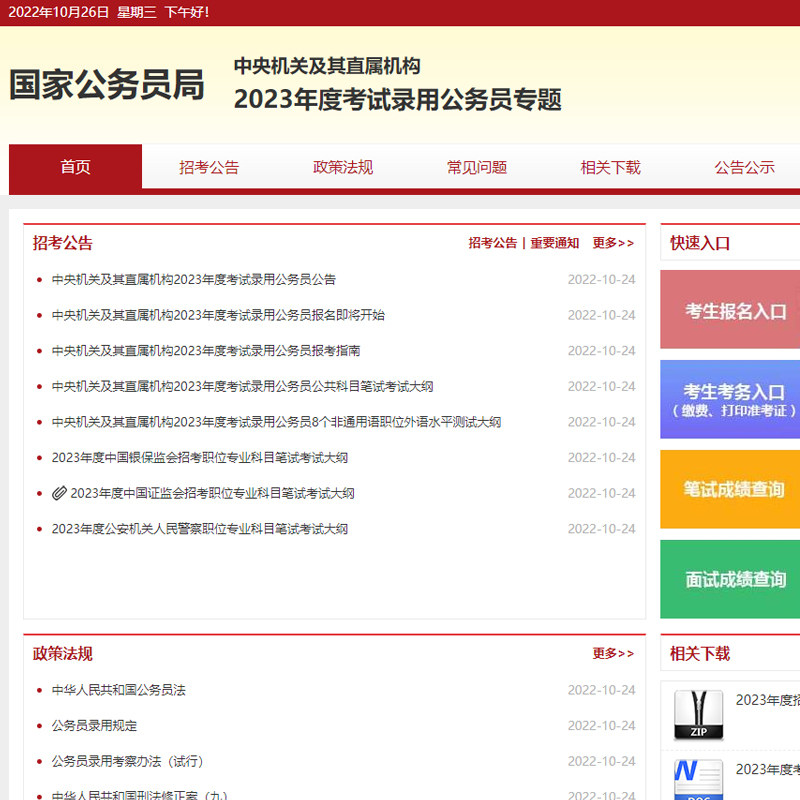This screenshot has width=800, height=800.
Task: Click the 招考公告 section heading
Action: [63, 243]
